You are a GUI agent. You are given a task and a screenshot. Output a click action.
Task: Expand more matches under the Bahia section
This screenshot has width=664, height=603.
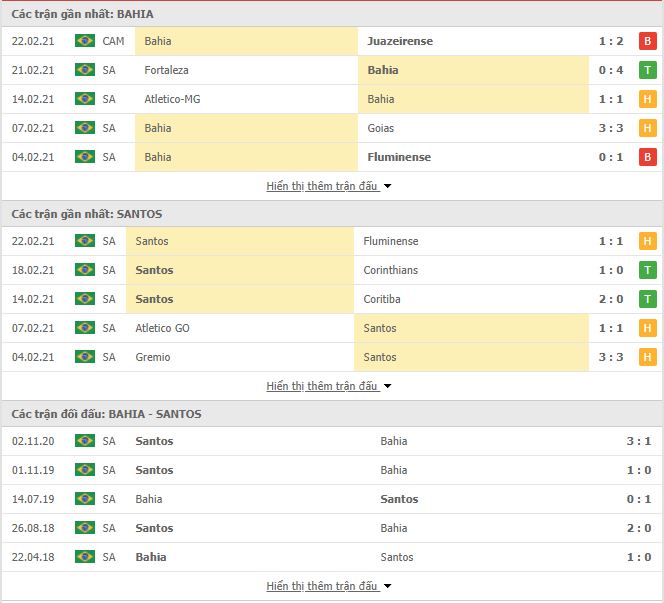coord(329,186)
